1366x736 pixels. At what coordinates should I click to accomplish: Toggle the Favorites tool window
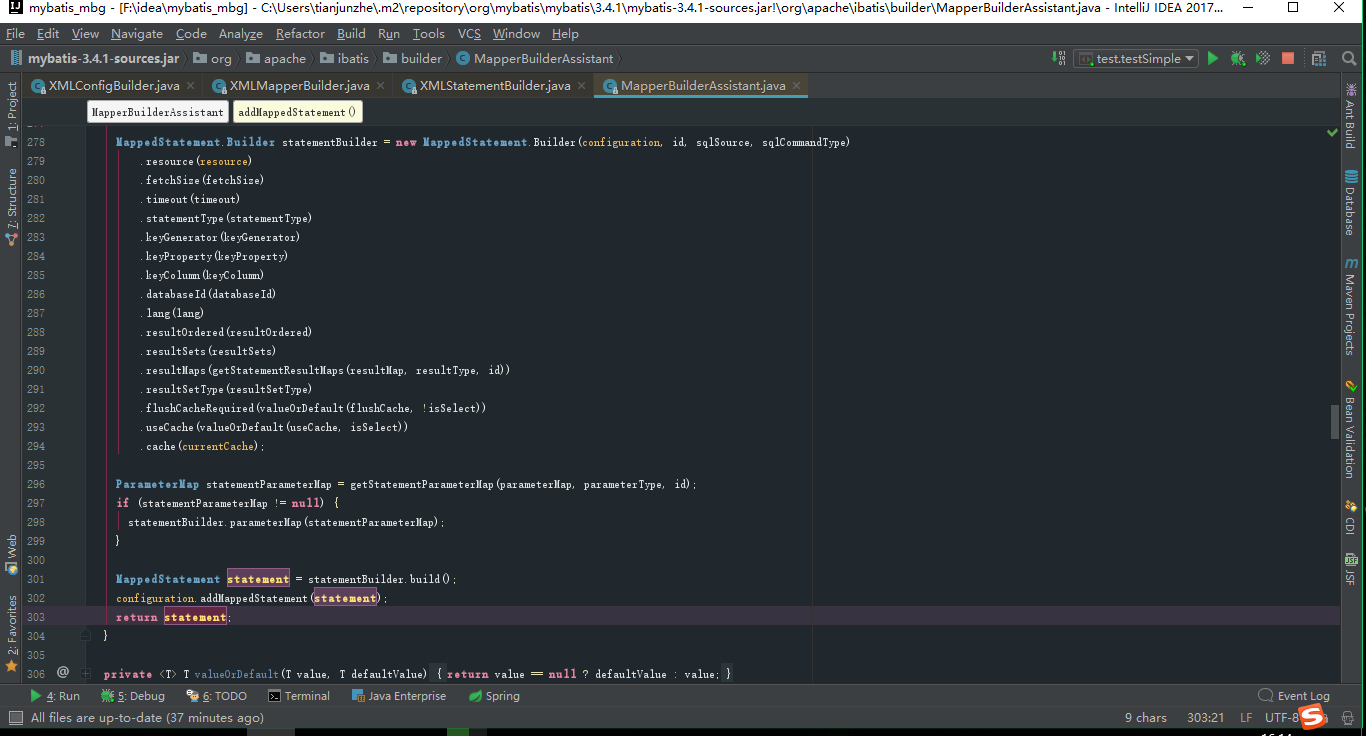[11, 625]
